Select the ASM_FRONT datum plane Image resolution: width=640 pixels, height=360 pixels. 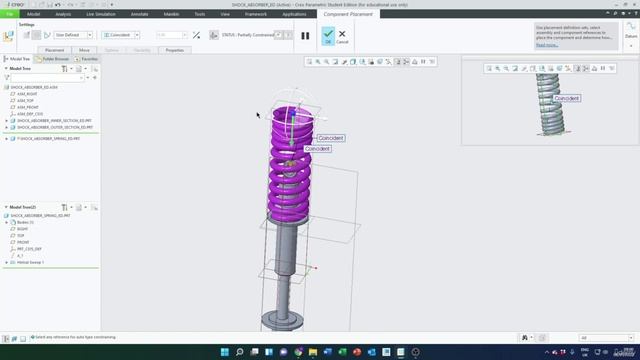tap(27, 107)
